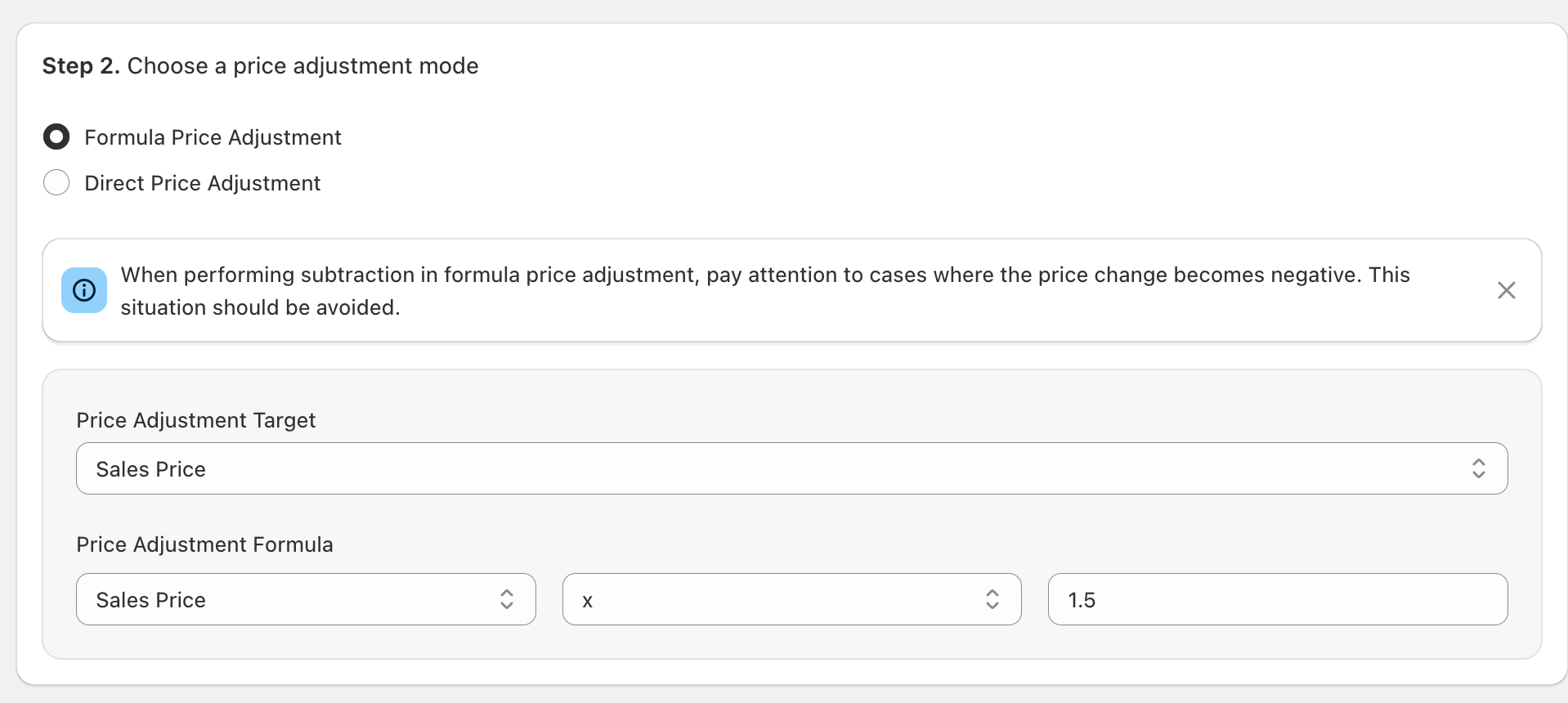The image size is (1568, 703).
Task: Click the Formula Price Adjustment label text
Action: coord(213,137)
